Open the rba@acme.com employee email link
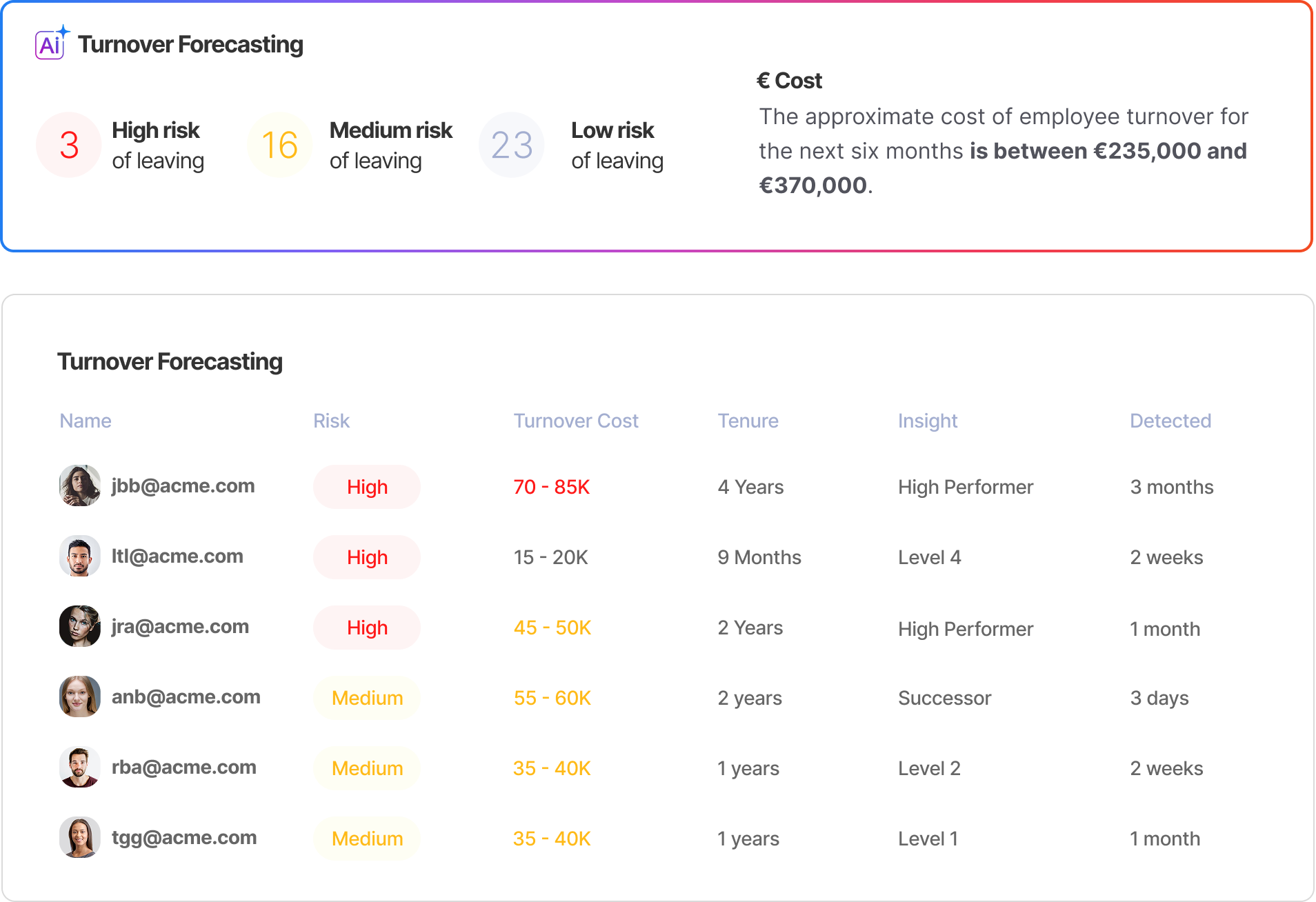 point(184,767)
